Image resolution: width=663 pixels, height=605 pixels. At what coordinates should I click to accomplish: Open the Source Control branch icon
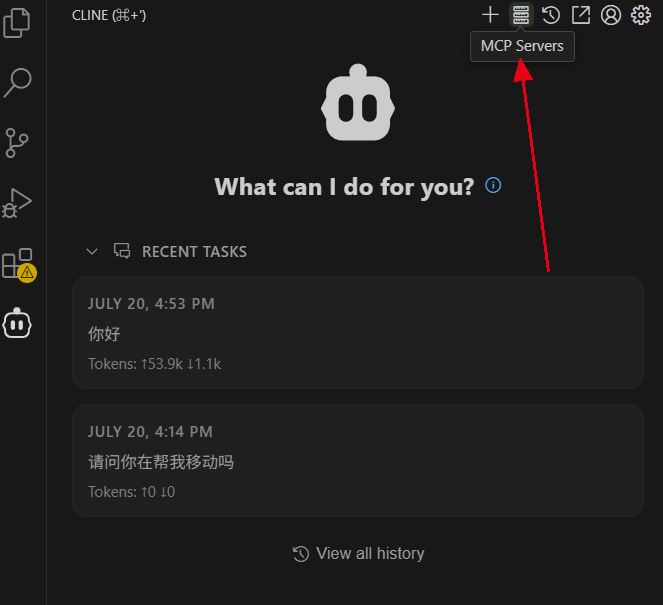(x=16, y=143)
